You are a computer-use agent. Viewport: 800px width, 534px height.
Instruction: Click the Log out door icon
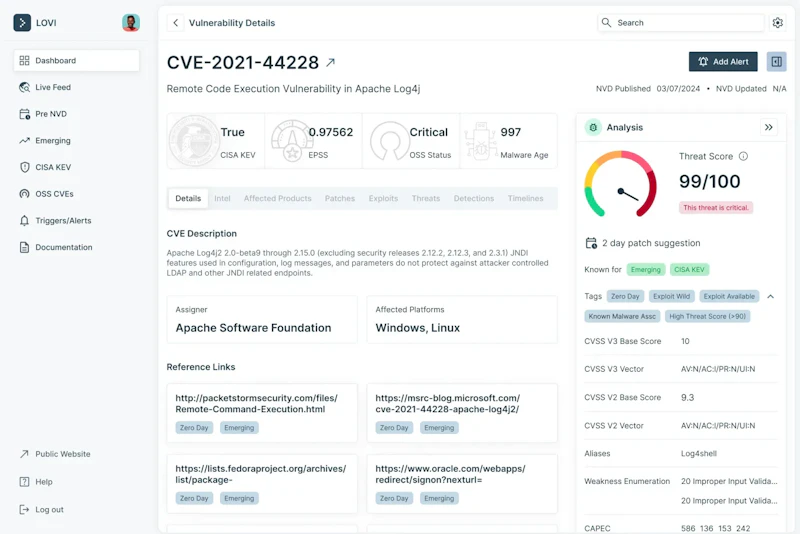click(24, 510)
